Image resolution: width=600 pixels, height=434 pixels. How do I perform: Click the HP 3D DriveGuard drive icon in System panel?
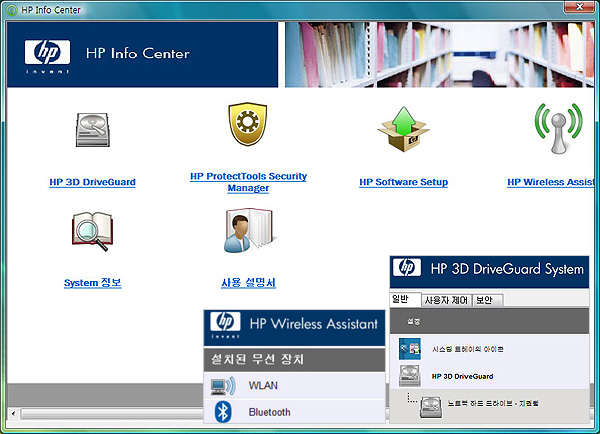409,375
